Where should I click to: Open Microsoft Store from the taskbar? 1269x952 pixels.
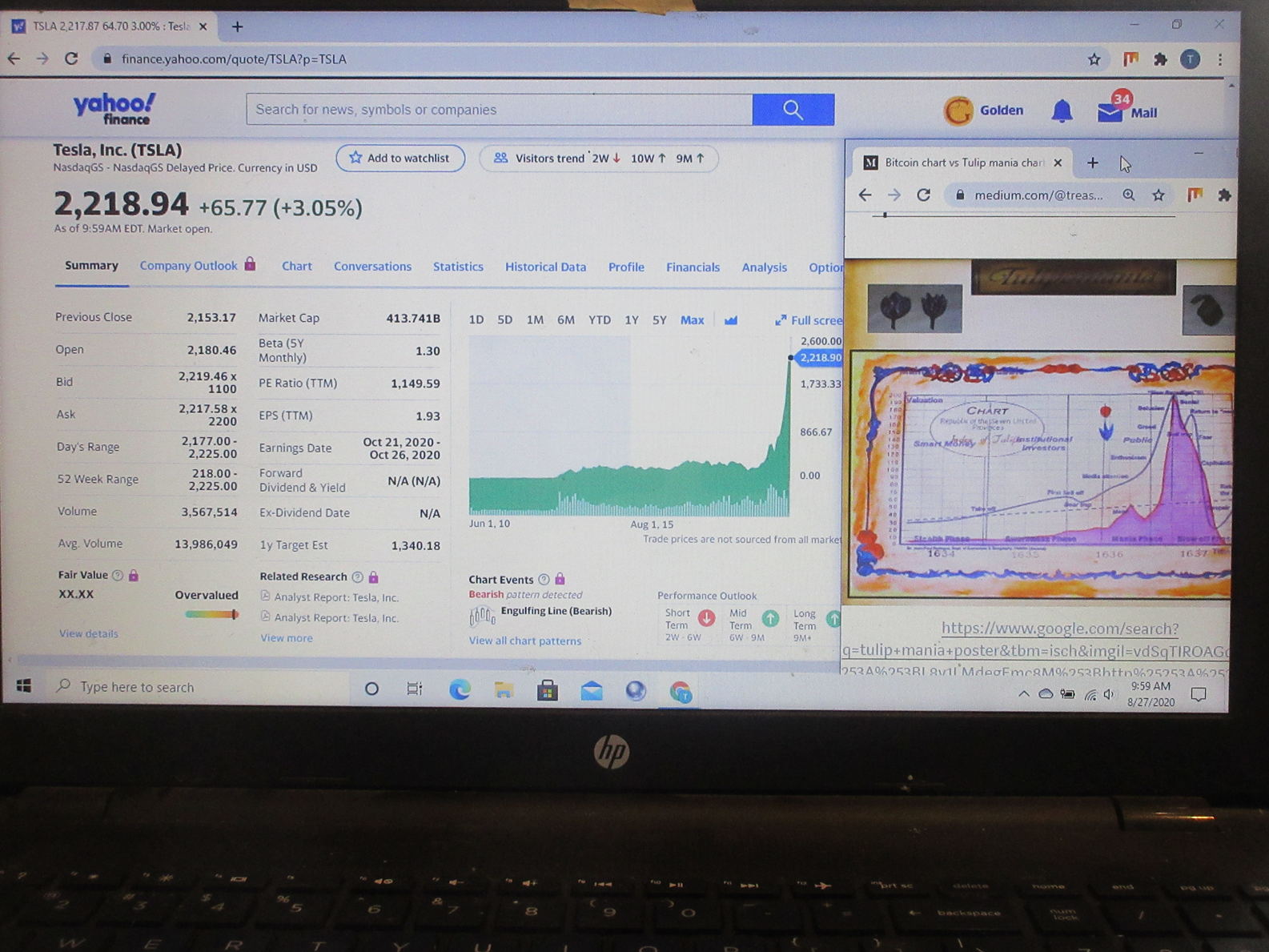(x=548, y=690)
